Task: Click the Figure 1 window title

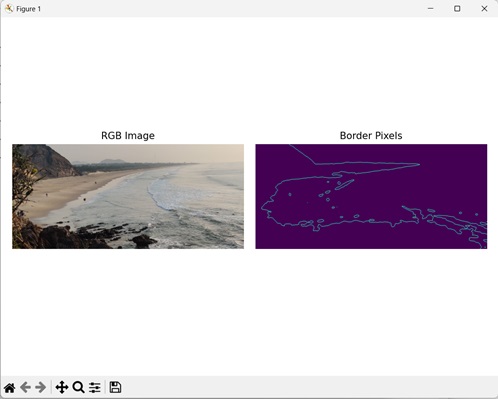Action: click(29, 9)
